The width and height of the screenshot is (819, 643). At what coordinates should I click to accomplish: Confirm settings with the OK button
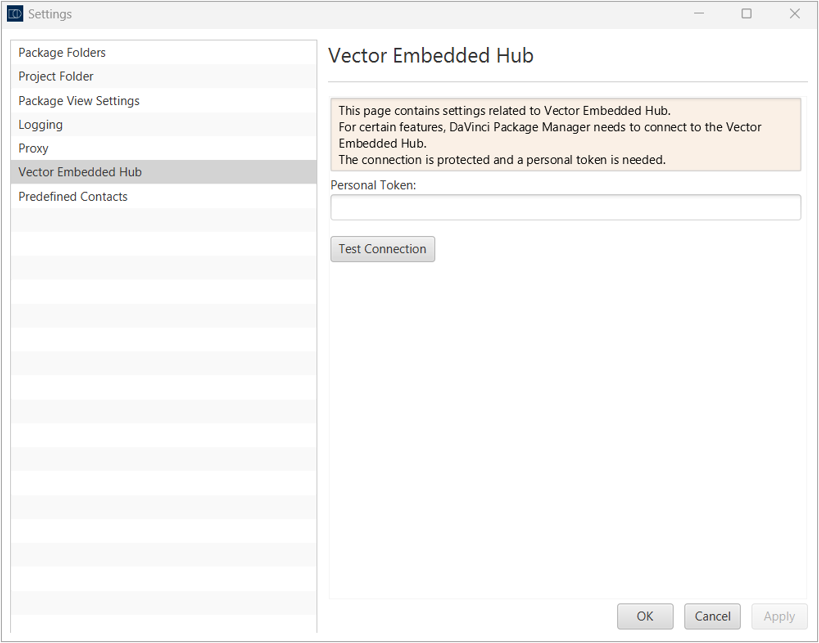tap(645, 616)
